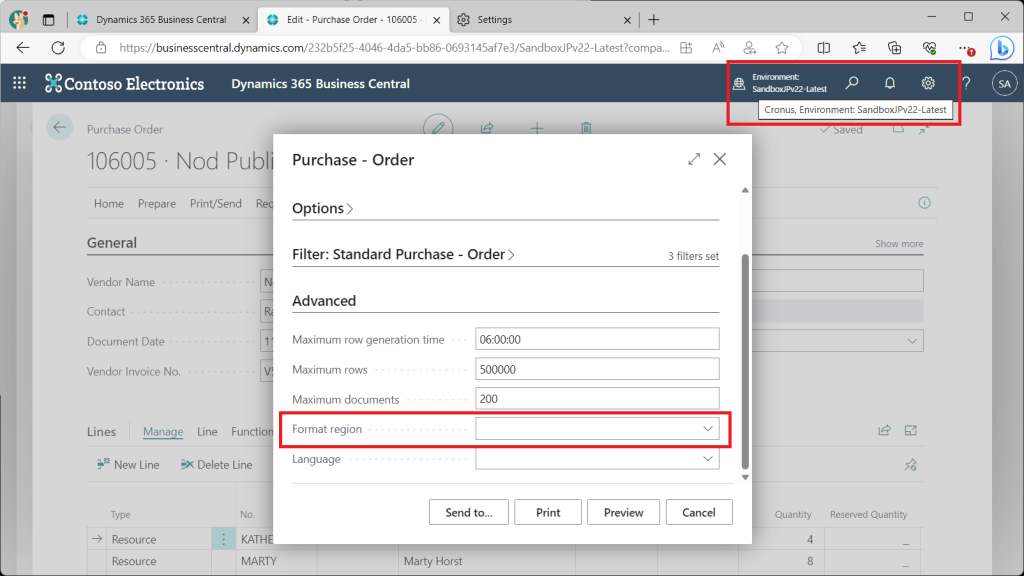Click the Print button
Viewport: 1024px width, 576px height.
(x=547, y=513)
